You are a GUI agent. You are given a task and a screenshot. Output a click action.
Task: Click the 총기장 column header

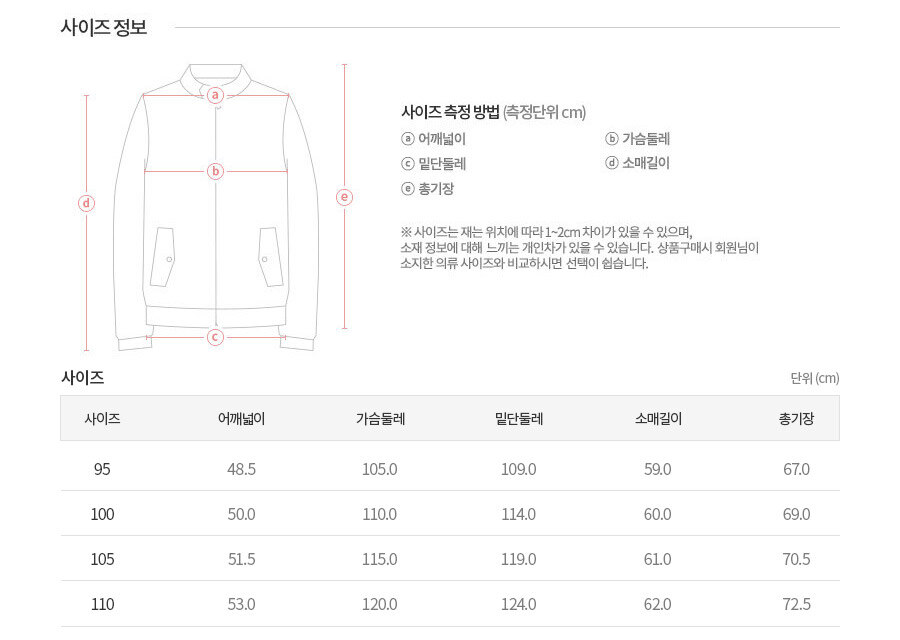tap(796, 419)
